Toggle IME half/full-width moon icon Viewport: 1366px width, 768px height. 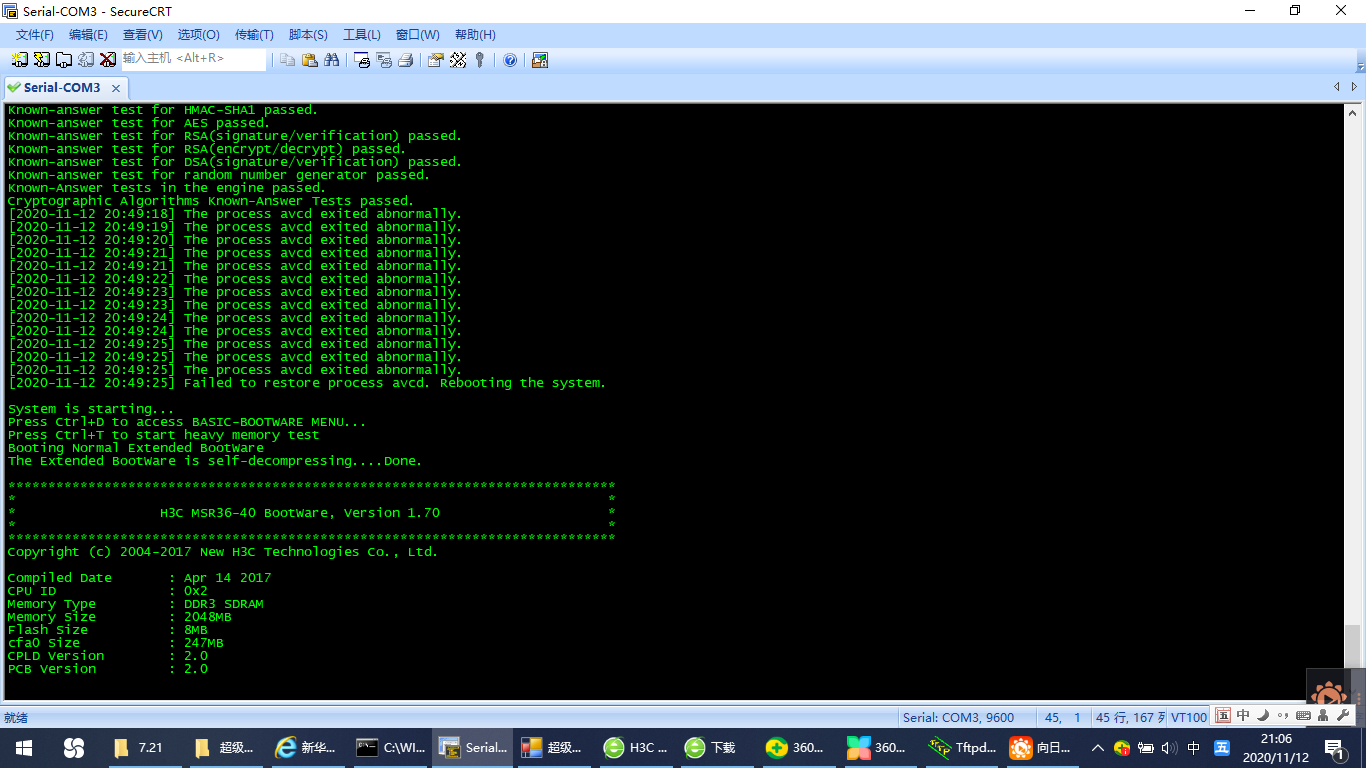point(1262,715)
